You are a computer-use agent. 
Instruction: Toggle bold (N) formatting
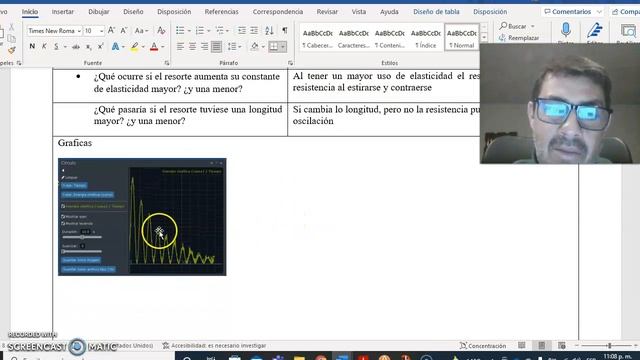tap(32, 47)
